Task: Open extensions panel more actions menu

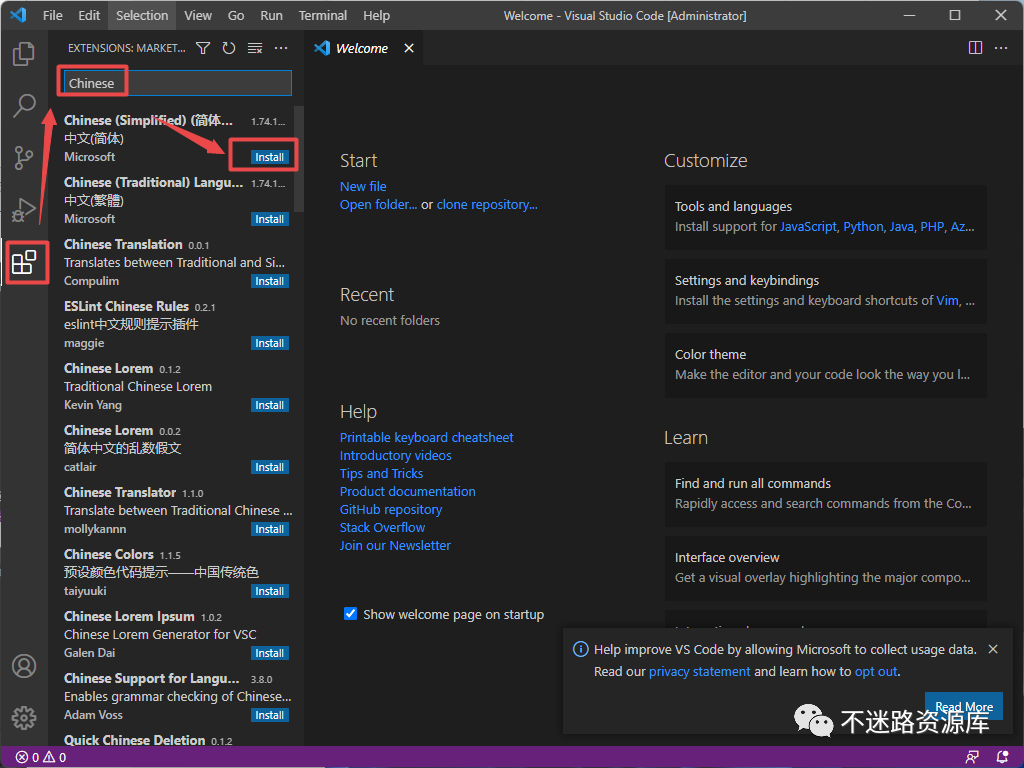Action: pos(281,48)
